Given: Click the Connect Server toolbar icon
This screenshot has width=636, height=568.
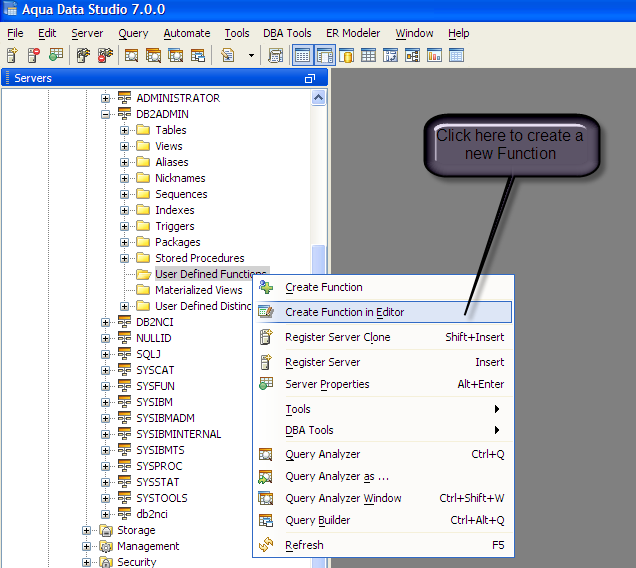Looking at the screenshot, I should coord(84,55).
